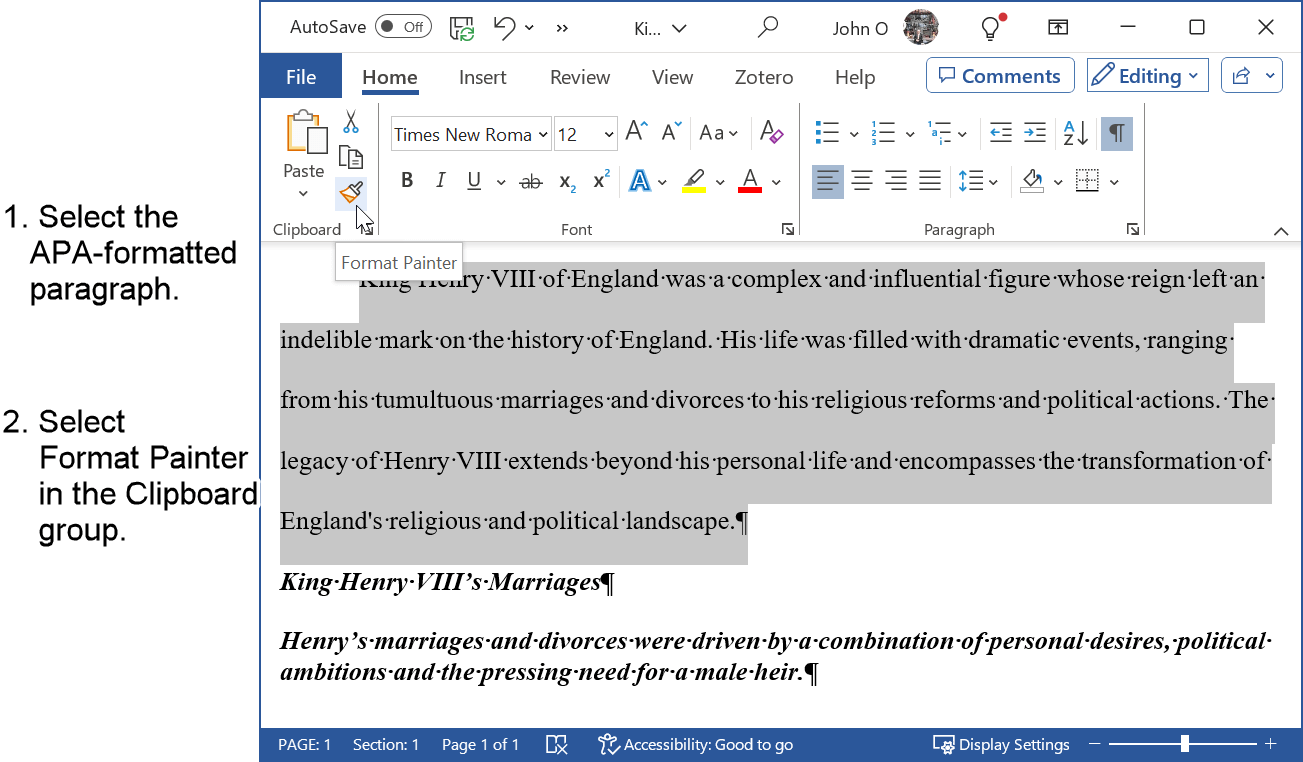1303x762 pixels.
Task: Toggle the AutoSave switch
Action: tap(403, 28)
